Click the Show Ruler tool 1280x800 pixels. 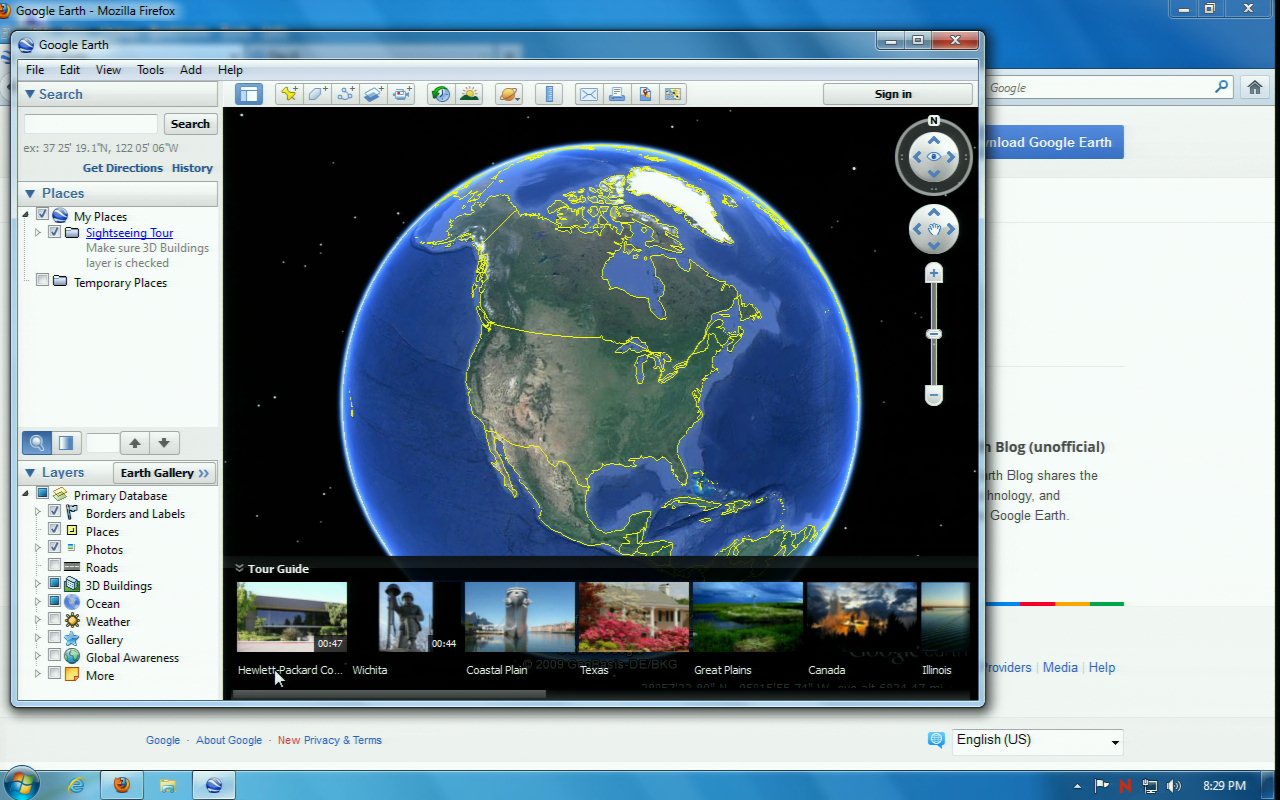click(x=549, y=94)
